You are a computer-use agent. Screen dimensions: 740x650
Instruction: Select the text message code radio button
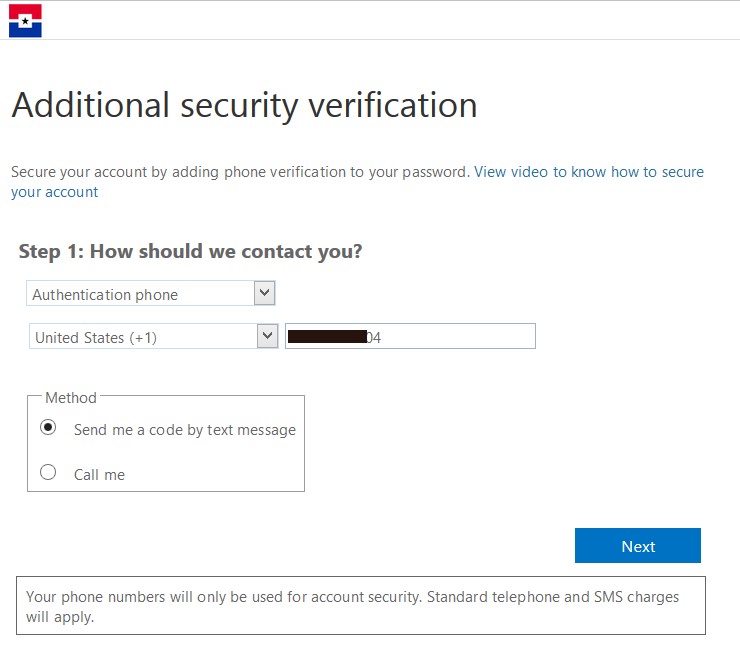click(x=48, y=428)
